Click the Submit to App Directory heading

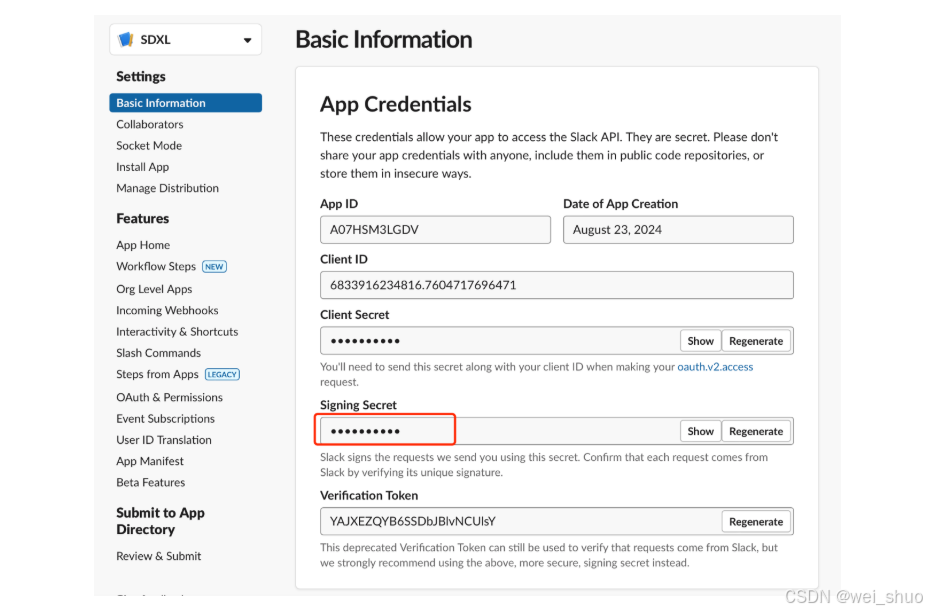click(x=160, y=521)
